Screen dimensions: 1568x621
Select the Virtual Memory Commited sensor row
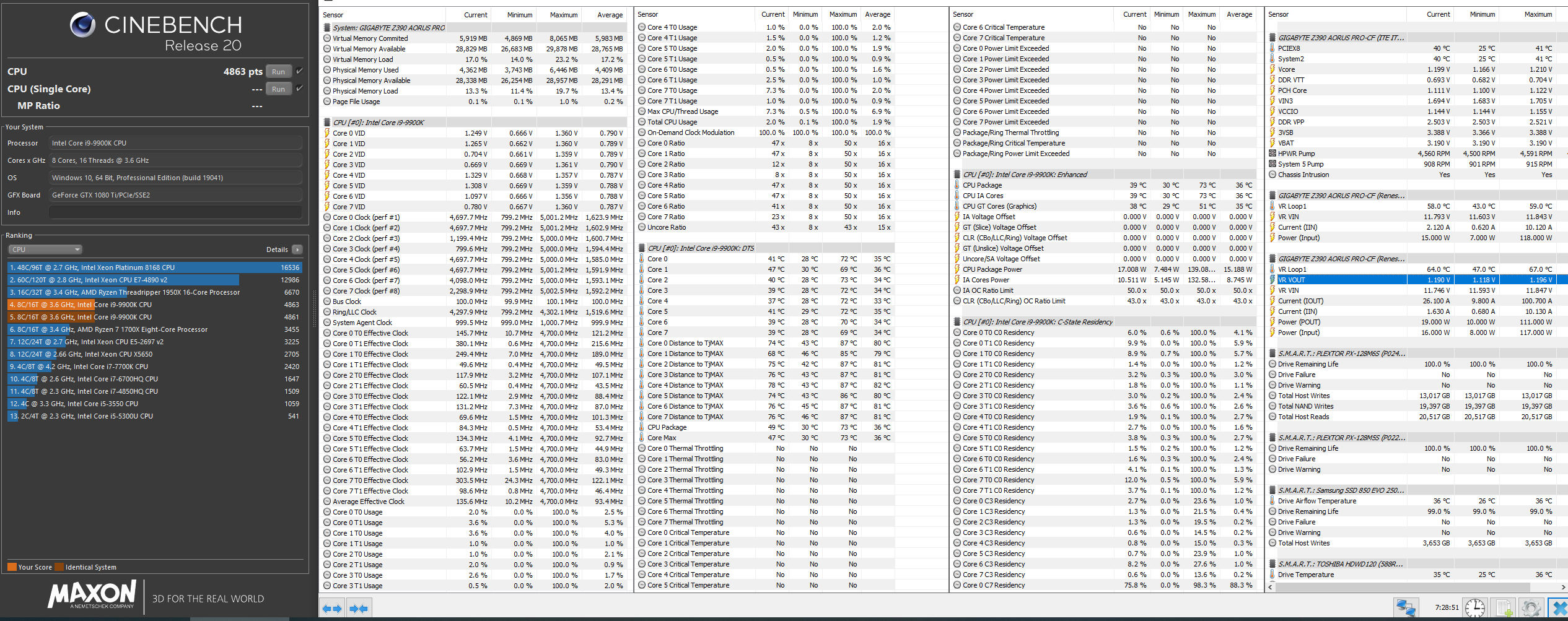point(475,38)
